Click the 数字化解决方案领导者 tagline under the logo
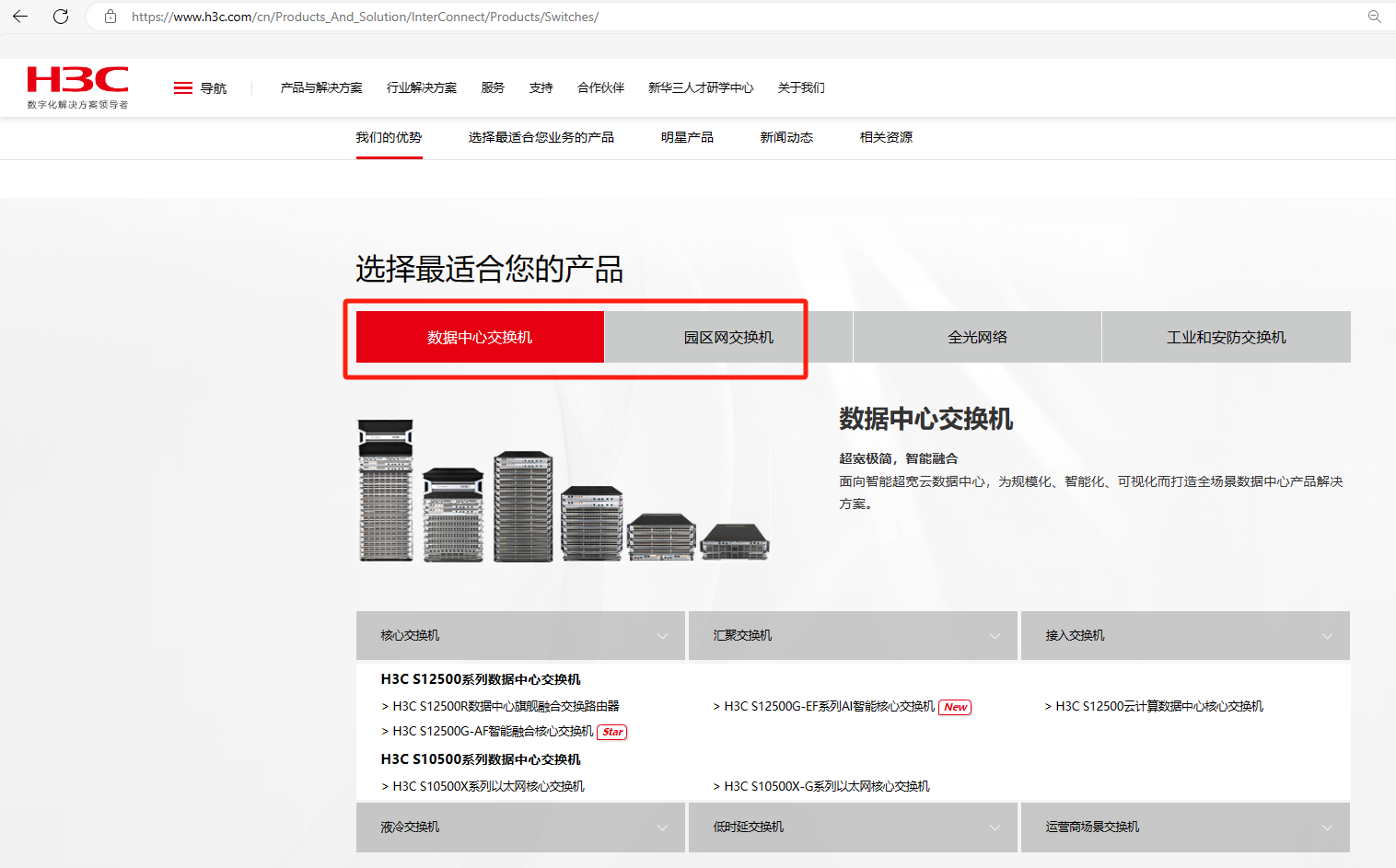This screenshot has width=1396, height=868. pyautogui.click(x=77, y=105)
